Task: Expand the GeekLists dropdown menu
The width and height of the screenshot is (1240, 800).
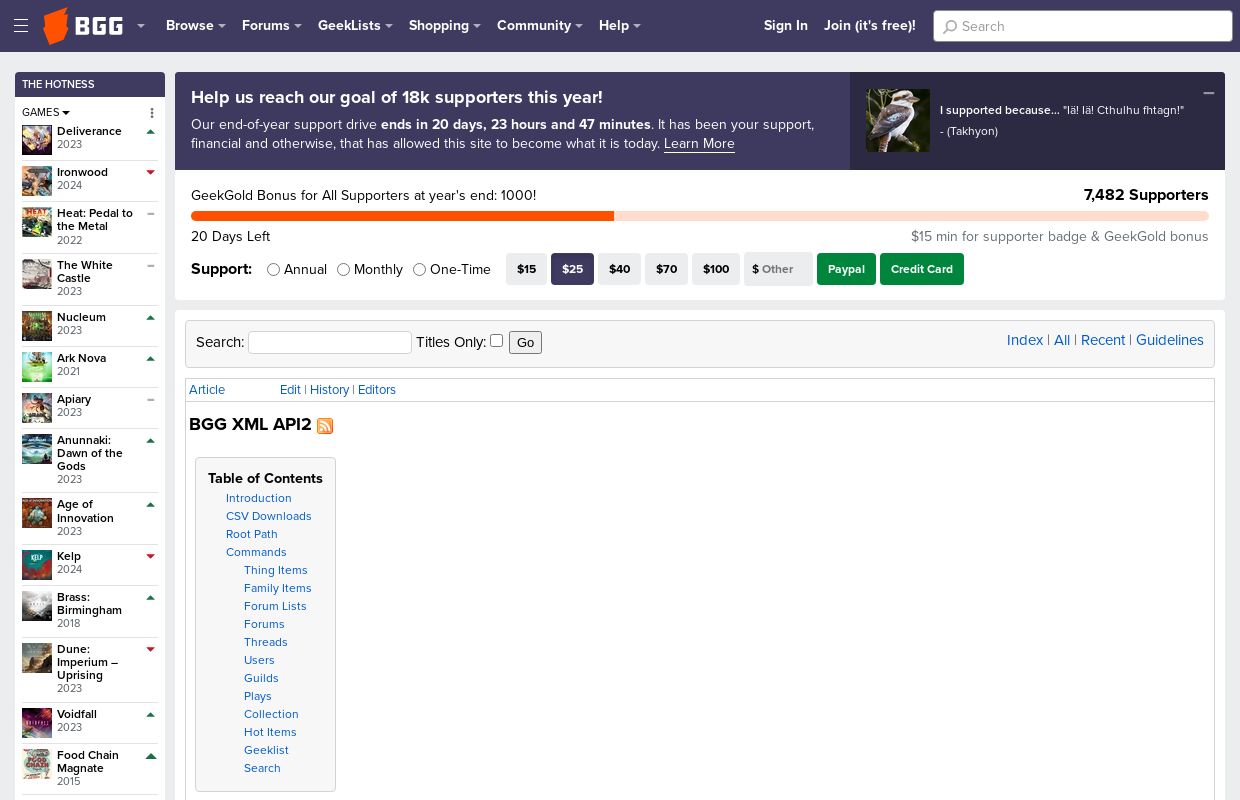Action: point(355,26)
